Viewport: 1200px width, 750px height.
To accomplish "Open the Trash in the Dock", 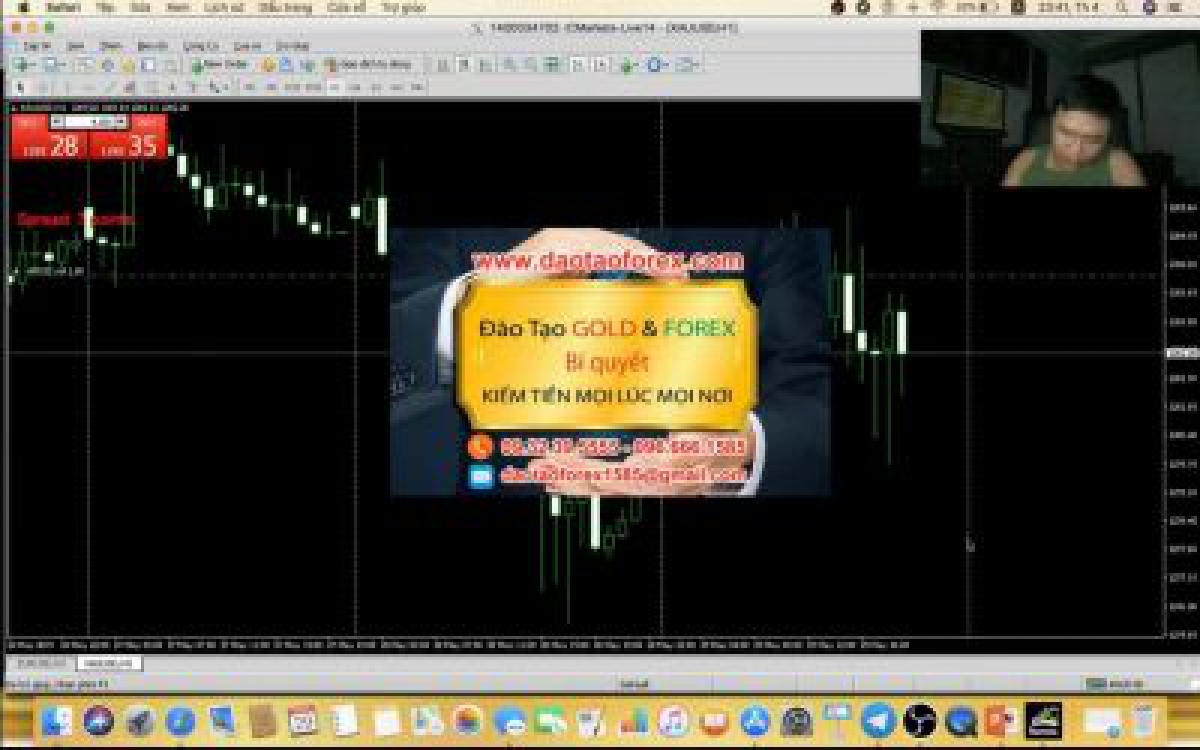I will coord(1144,720).
